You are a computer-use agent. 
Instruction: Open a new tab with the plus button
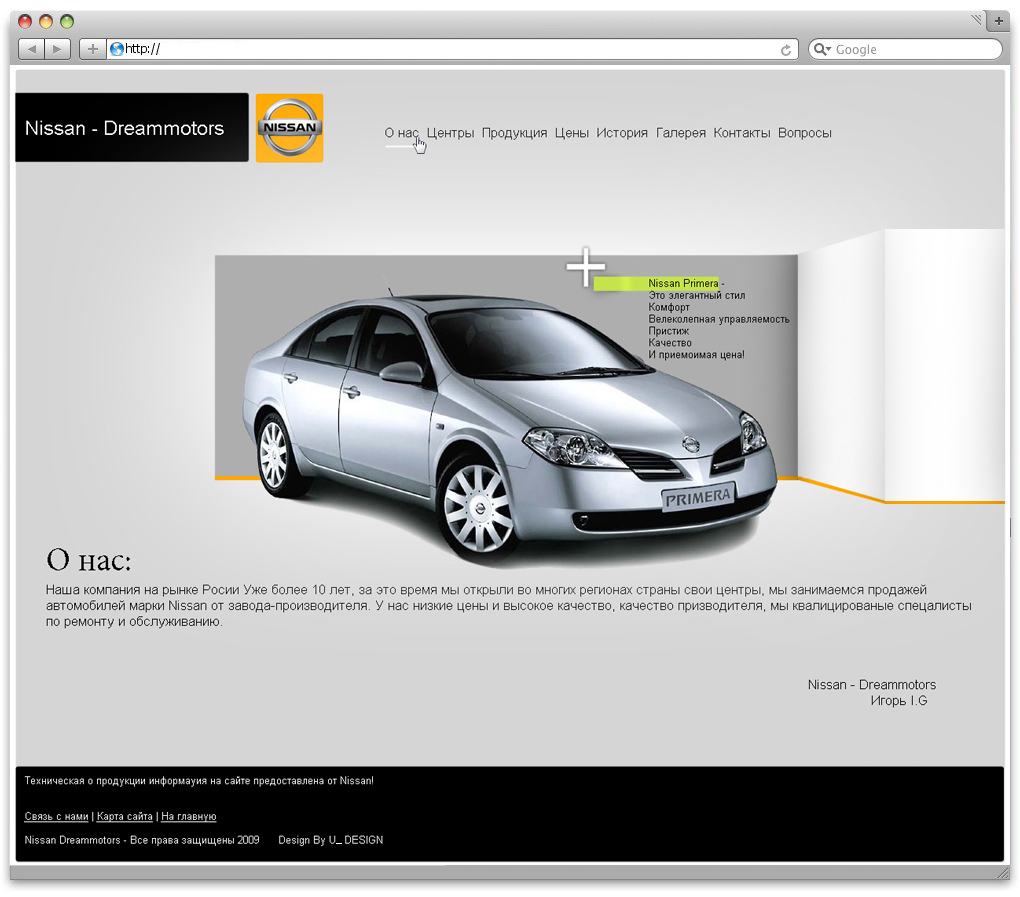point(997,21)
